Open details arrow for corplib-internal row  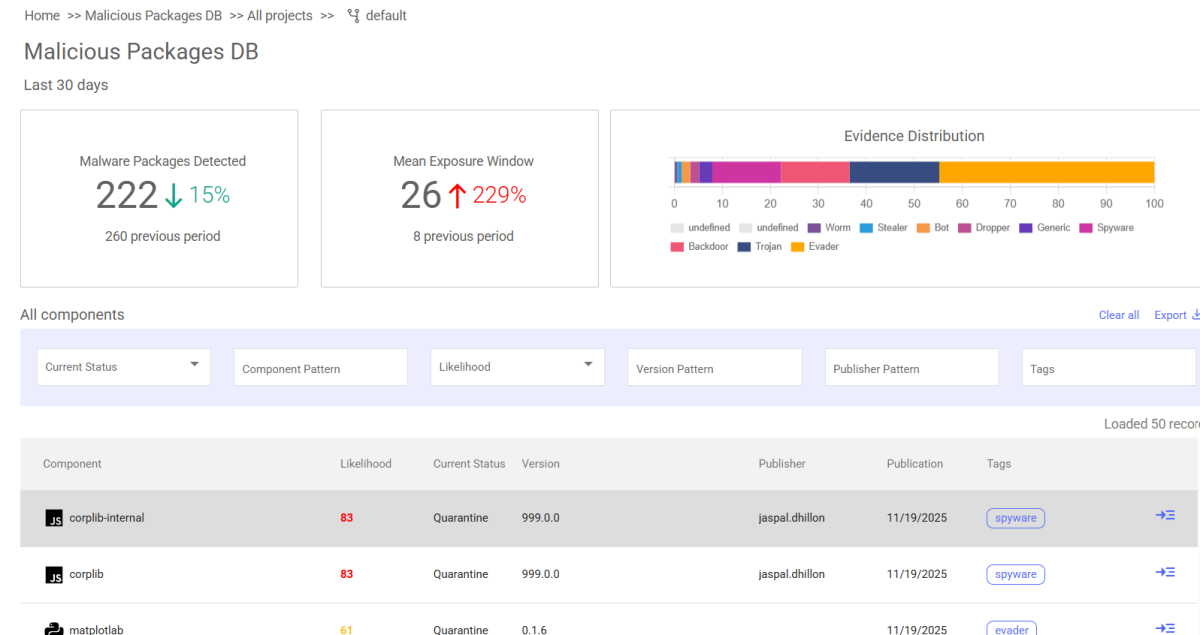[1164, 515]
